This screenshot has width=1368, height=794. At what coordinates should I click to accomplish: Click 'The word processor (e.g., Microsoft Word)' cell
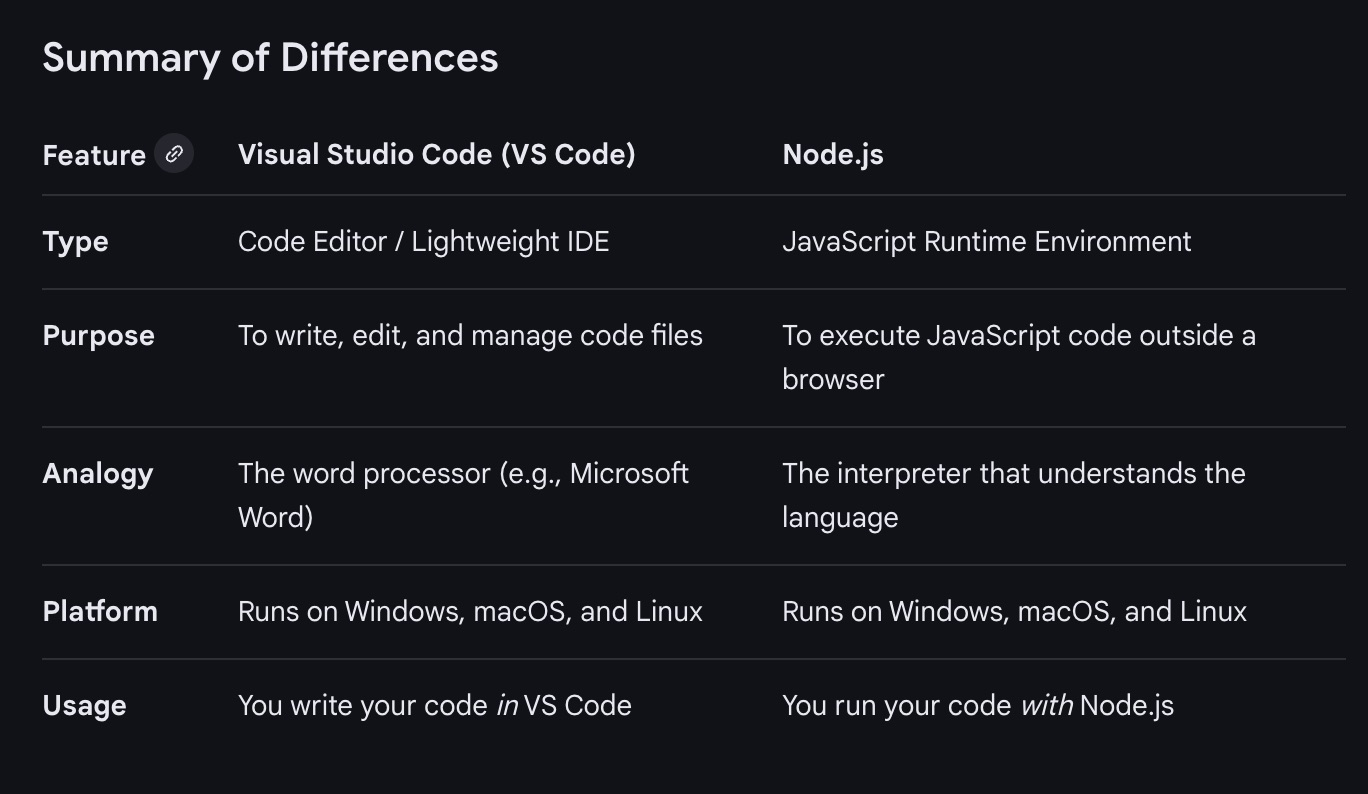(463, 496)
